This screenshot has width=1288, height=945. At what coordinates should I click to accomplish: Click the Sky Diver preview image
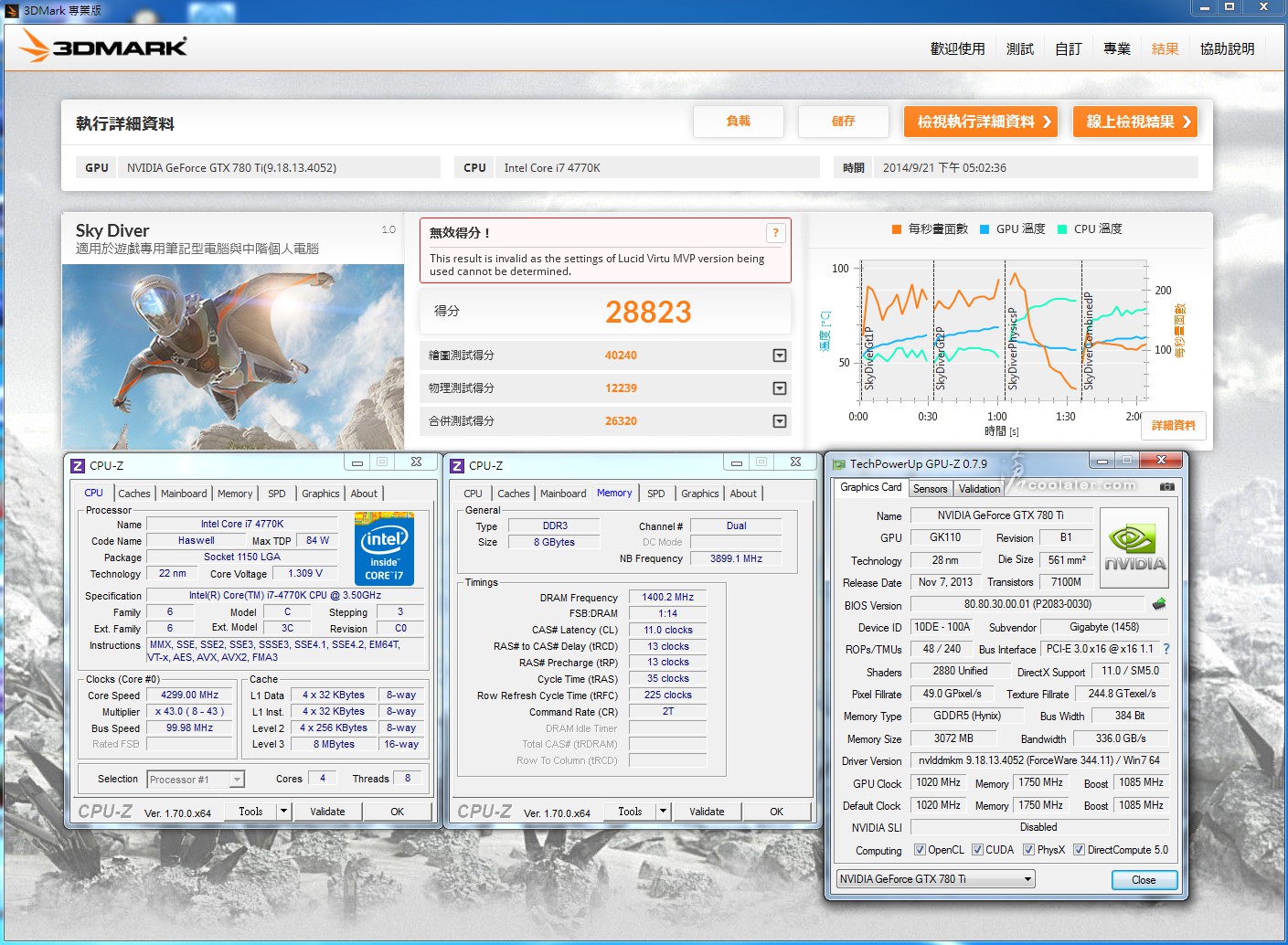click(x=233, y=356)
